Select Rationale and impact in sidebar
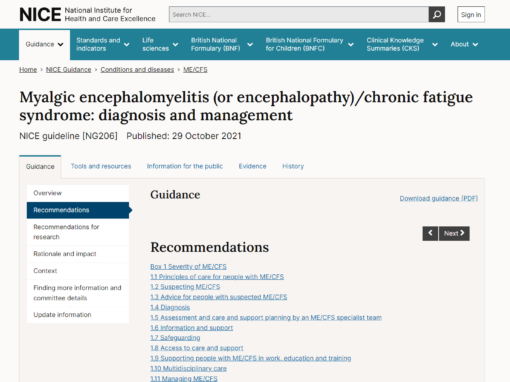 tap(78, 254)
